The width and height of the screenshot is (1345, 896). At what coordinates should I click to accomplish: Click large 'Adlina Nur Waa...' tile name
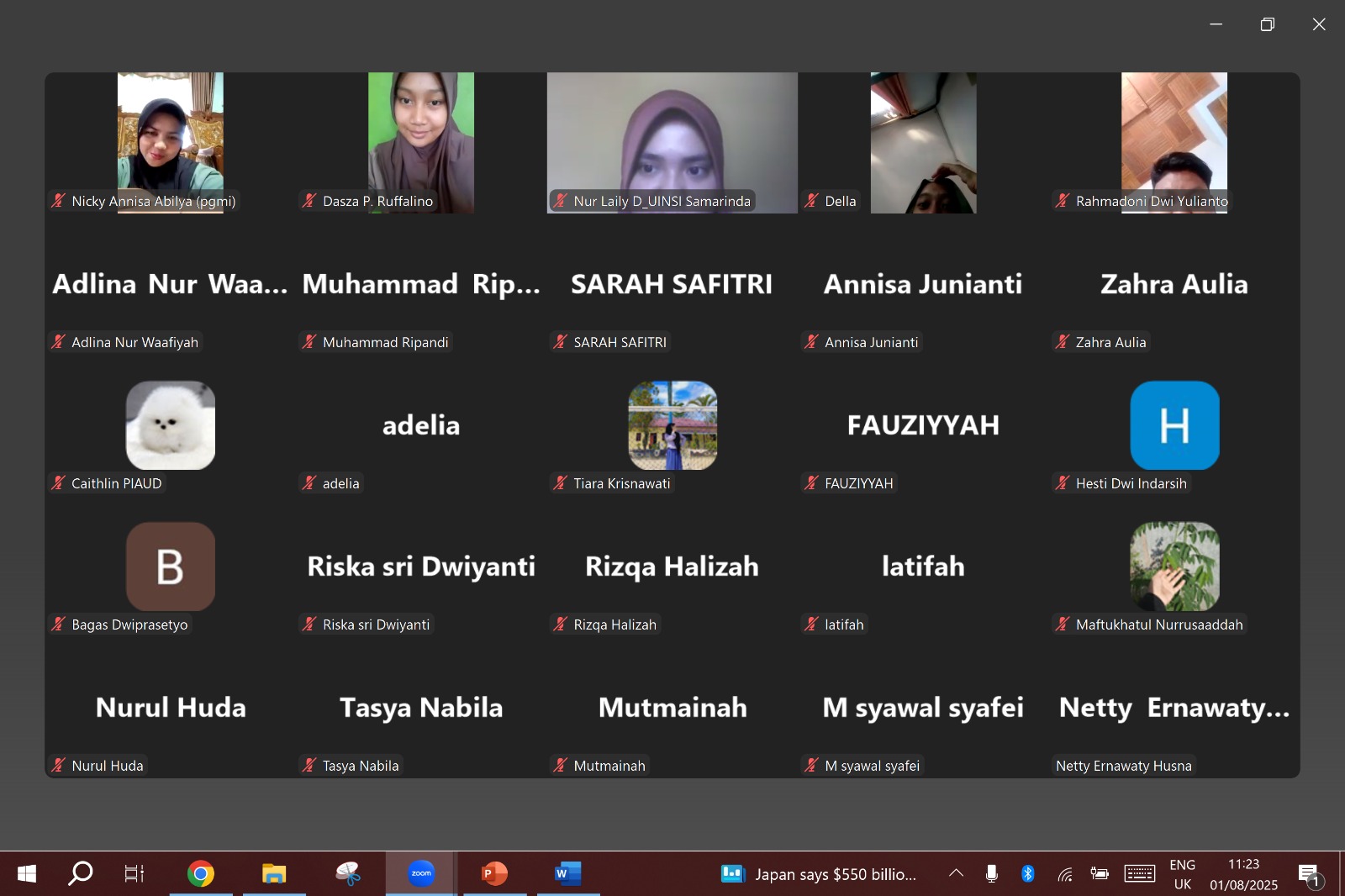[x=171, y=284]
